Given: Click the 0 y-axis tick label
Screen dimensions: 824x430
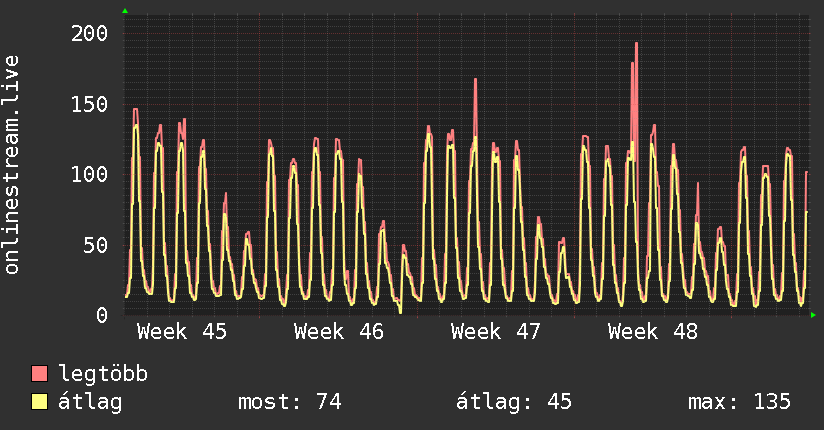Looking at the screenshot, I should pos(101,316).
